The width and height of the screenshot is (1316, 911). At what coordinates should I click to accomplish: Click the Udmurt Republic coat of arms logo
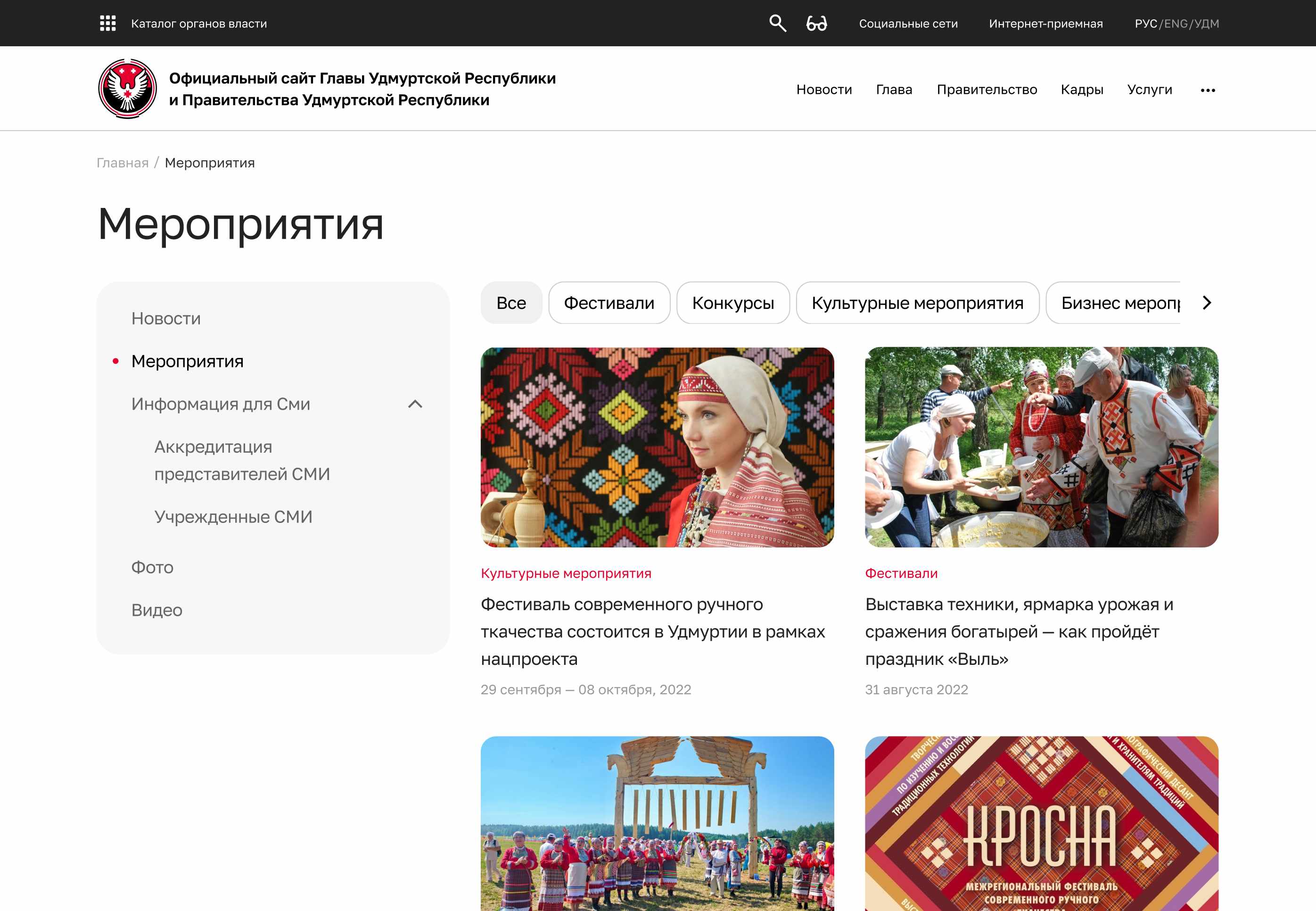click(x=127, y=89)
